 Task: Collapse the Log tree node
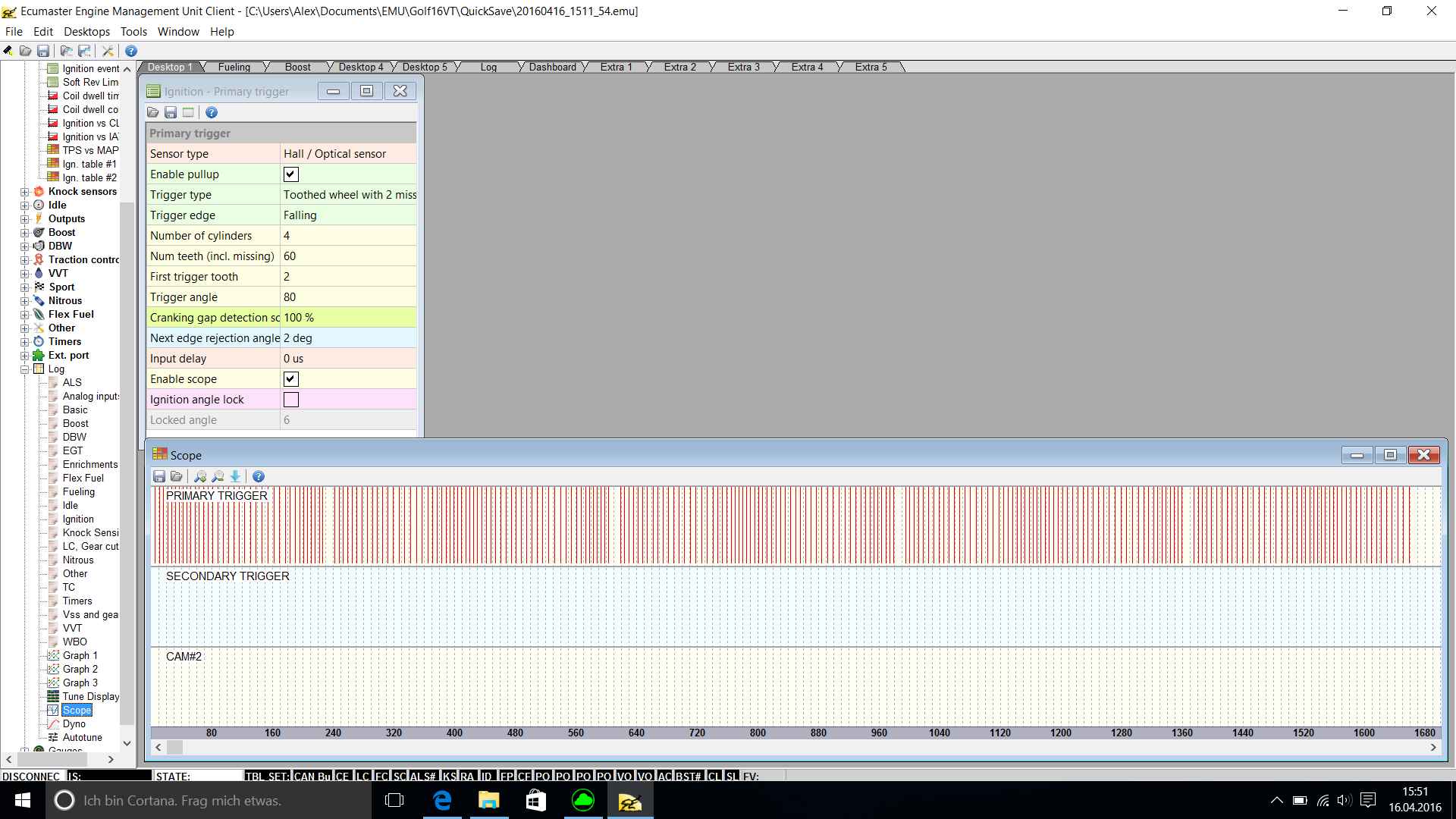25,369
